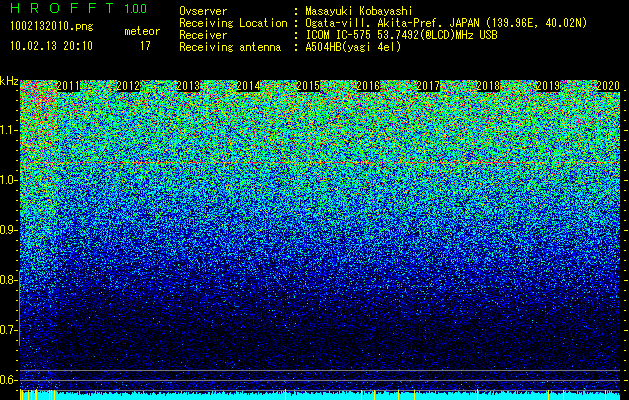Click the meteor label
The width and height of the screenshot is (629, 400).
(142, 31)
